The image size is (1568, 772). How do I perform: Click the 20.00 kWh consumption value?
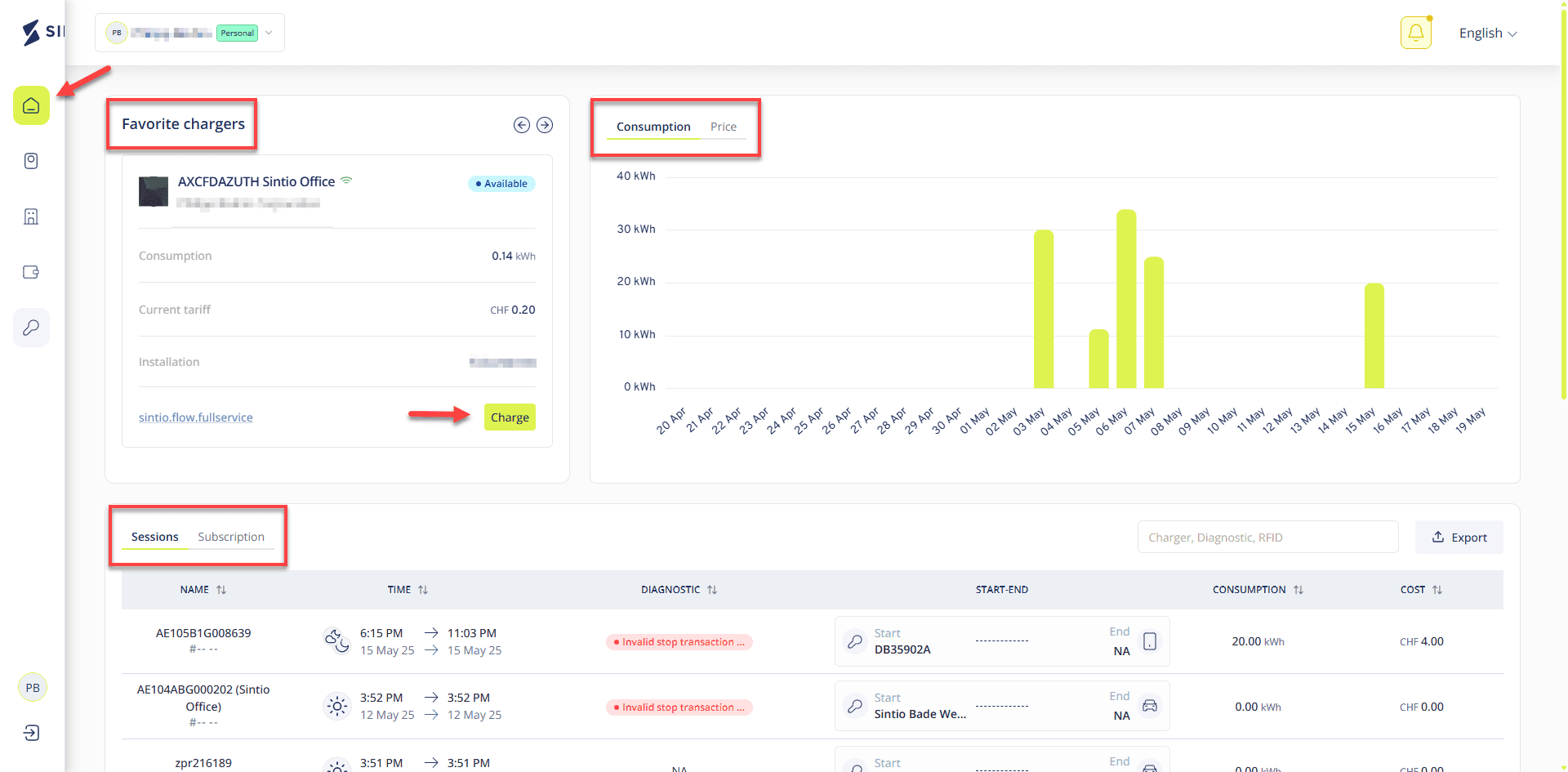click(x=1258, y=641)
